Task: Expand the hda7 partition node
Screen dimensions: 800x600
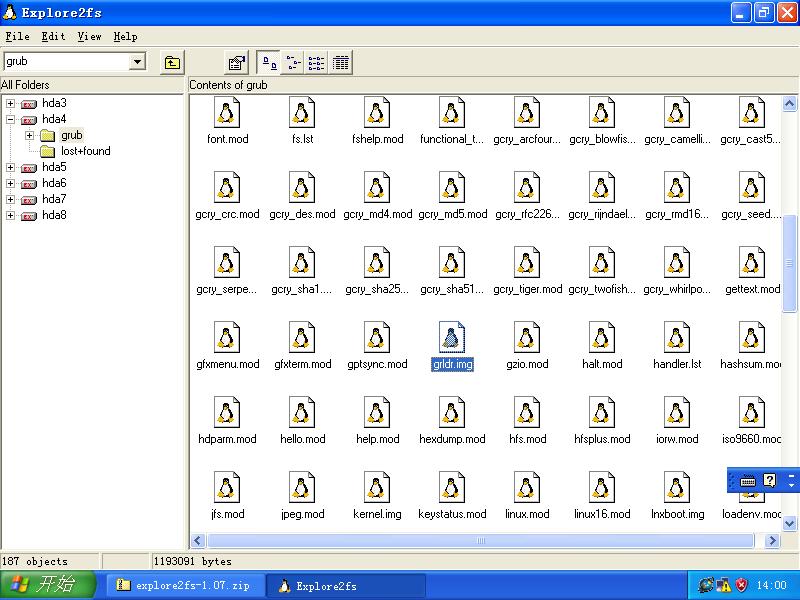Action: coord(10,199)
